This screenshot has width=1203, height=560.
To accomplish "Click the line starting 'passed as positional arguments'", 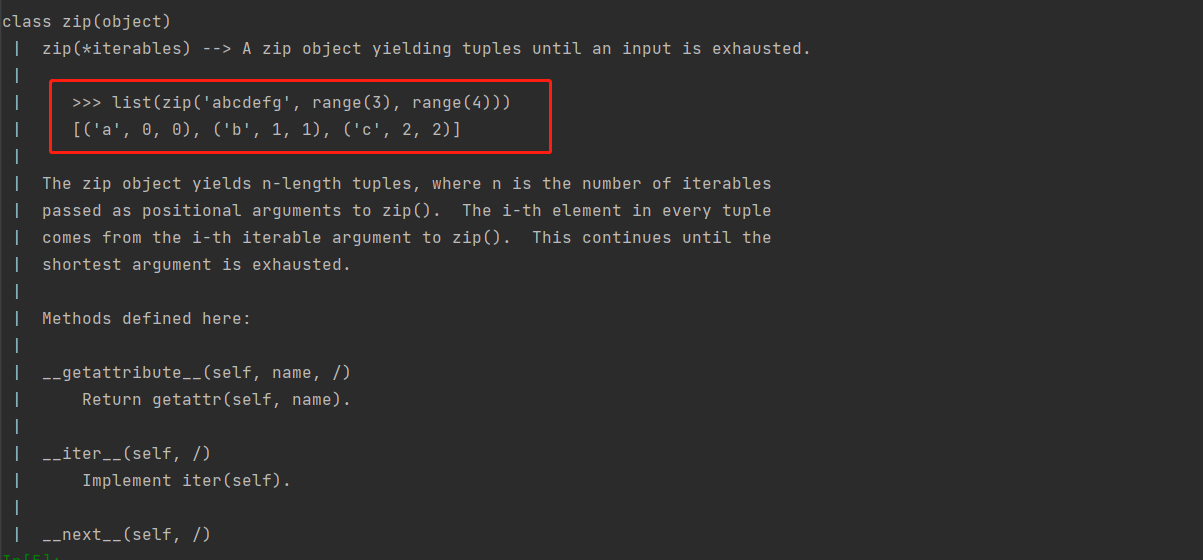I will click(x=407, y=211).
